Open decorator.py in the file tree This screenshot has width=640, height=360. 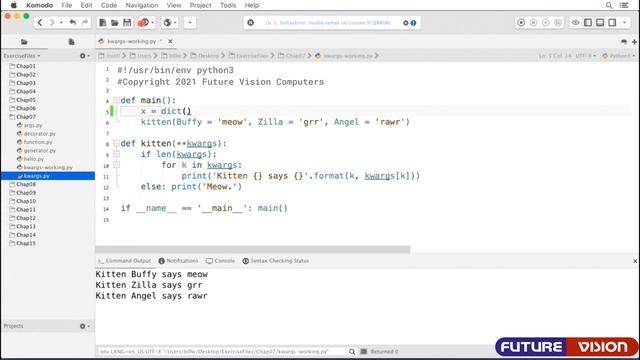point(39,133)
